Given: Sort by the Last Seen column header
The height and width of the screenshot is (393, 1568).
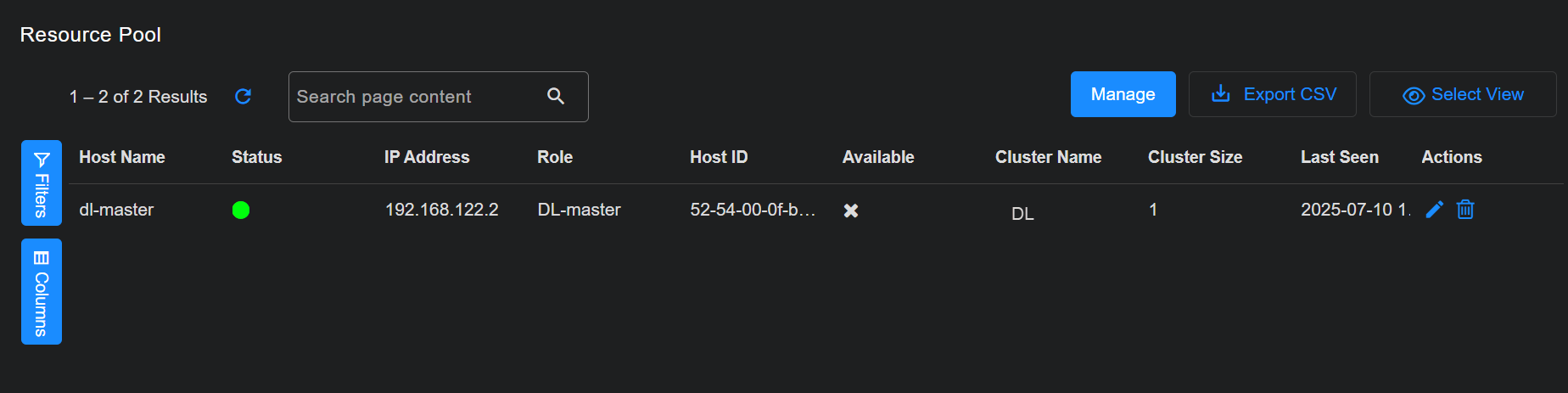Looking at the screenshot, I should [1340, 157].
